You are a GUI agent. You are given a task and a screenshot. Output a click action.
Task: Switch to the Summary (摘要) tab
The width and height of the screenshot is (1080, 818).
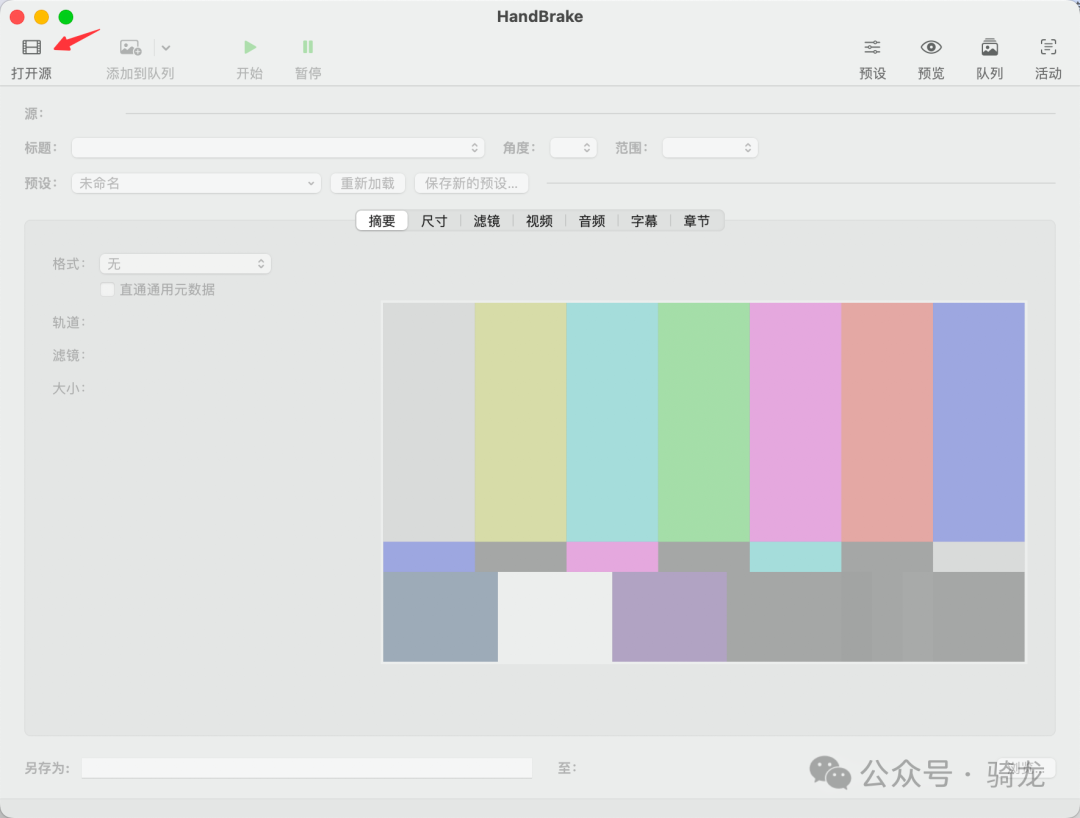(x=382, y=221)
